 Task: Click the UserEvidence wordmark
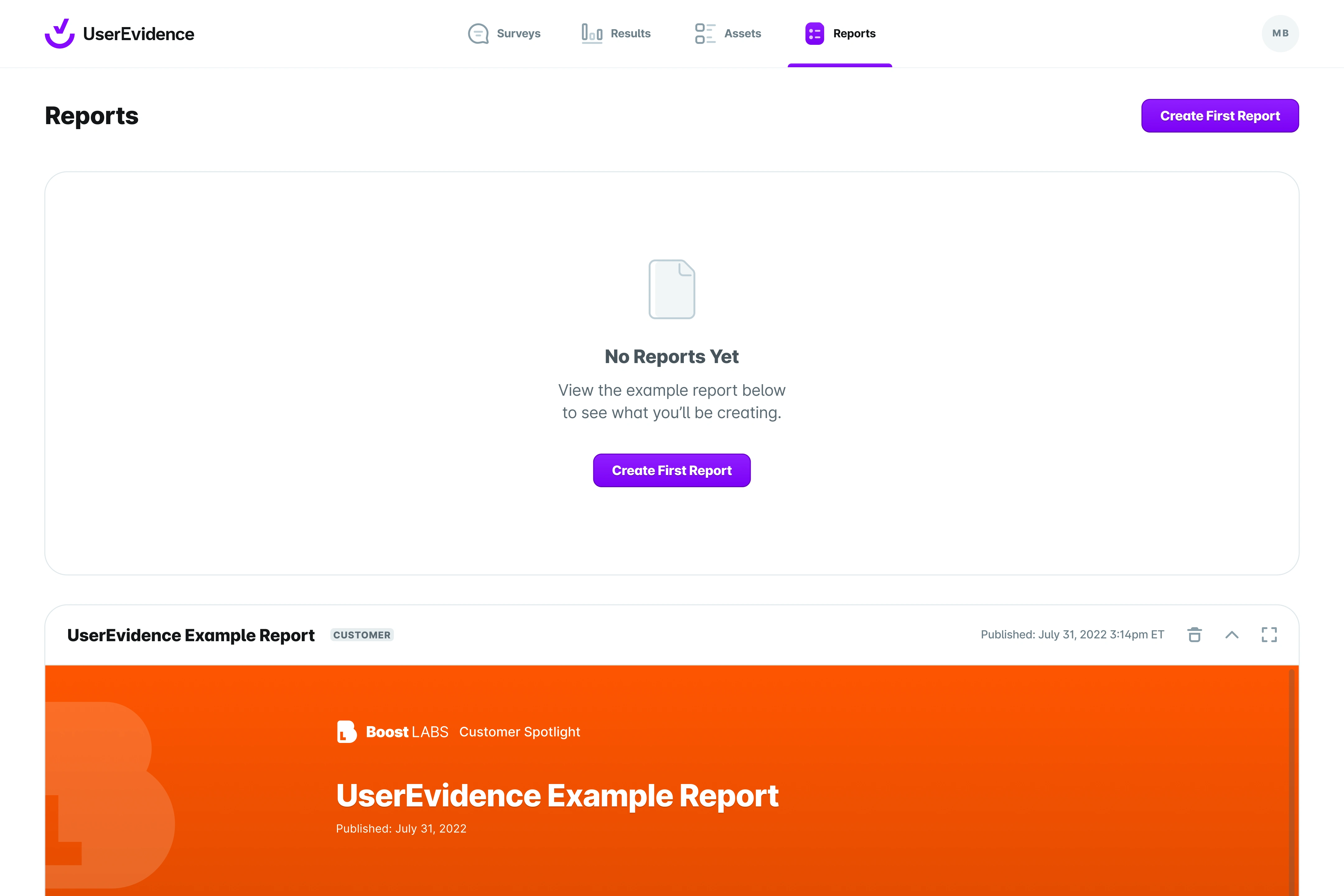click(x=139, y=34)
